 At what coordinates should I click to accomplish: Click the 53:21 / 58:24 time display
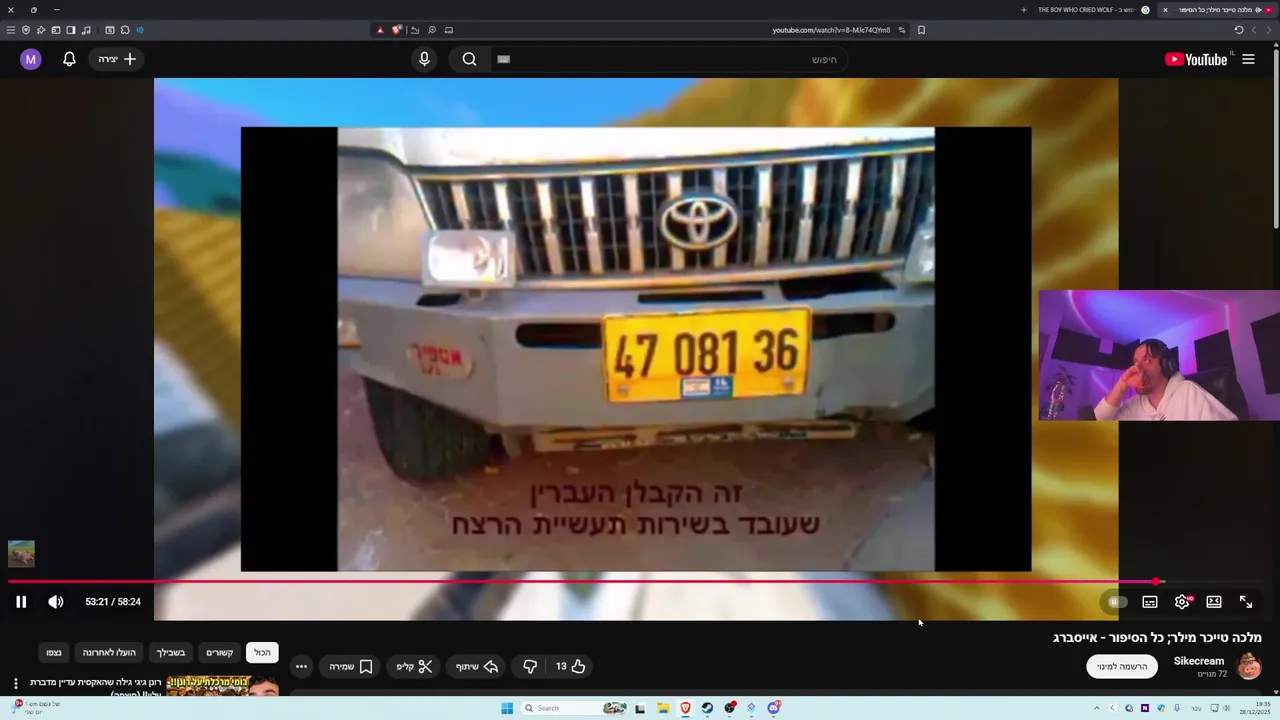[x=113, y=602]
